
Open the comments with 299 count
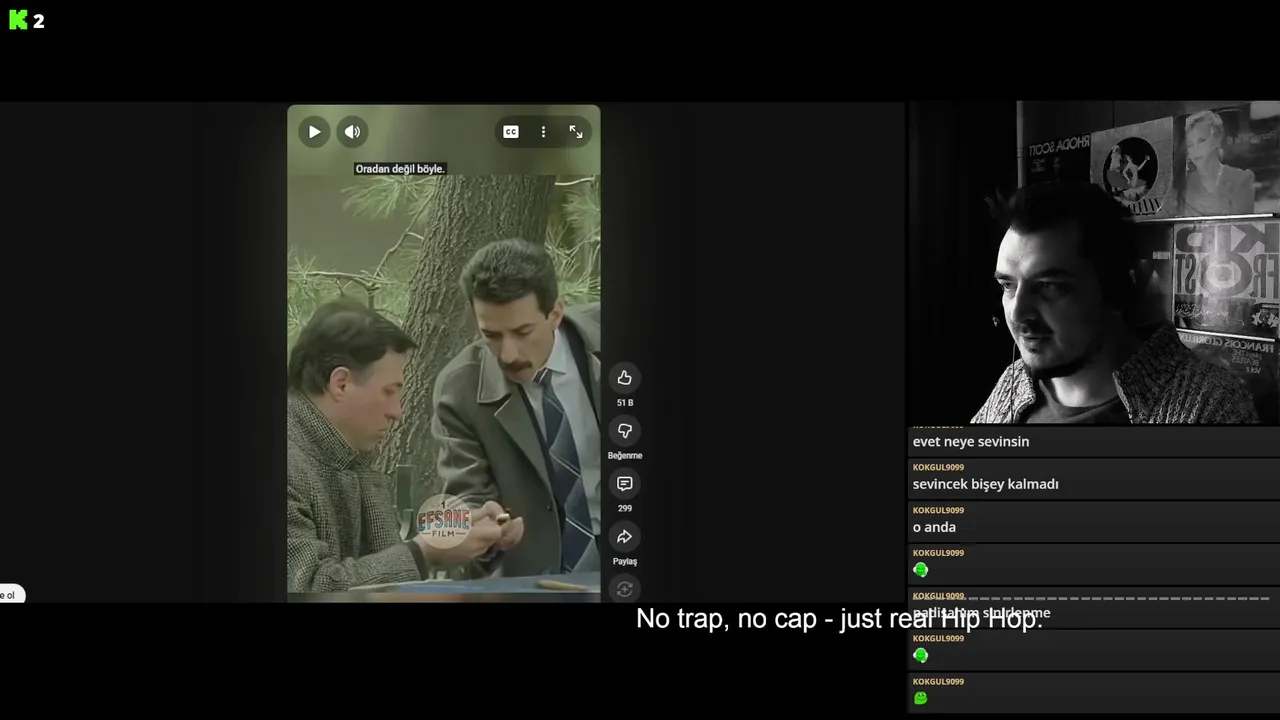(624, 483)
